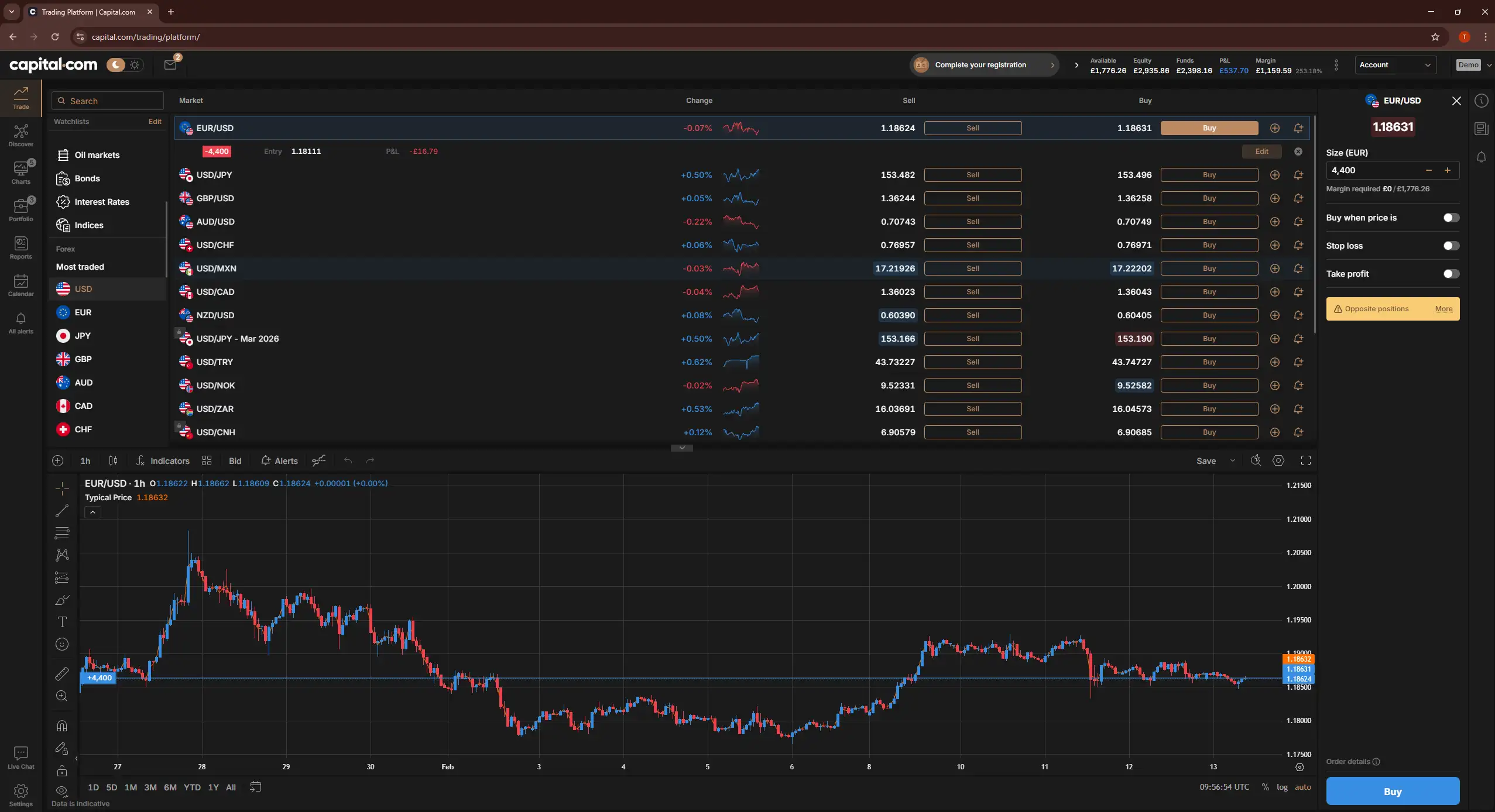
Task: Expand the market list using the down arrow
Action: coord(681,448)
